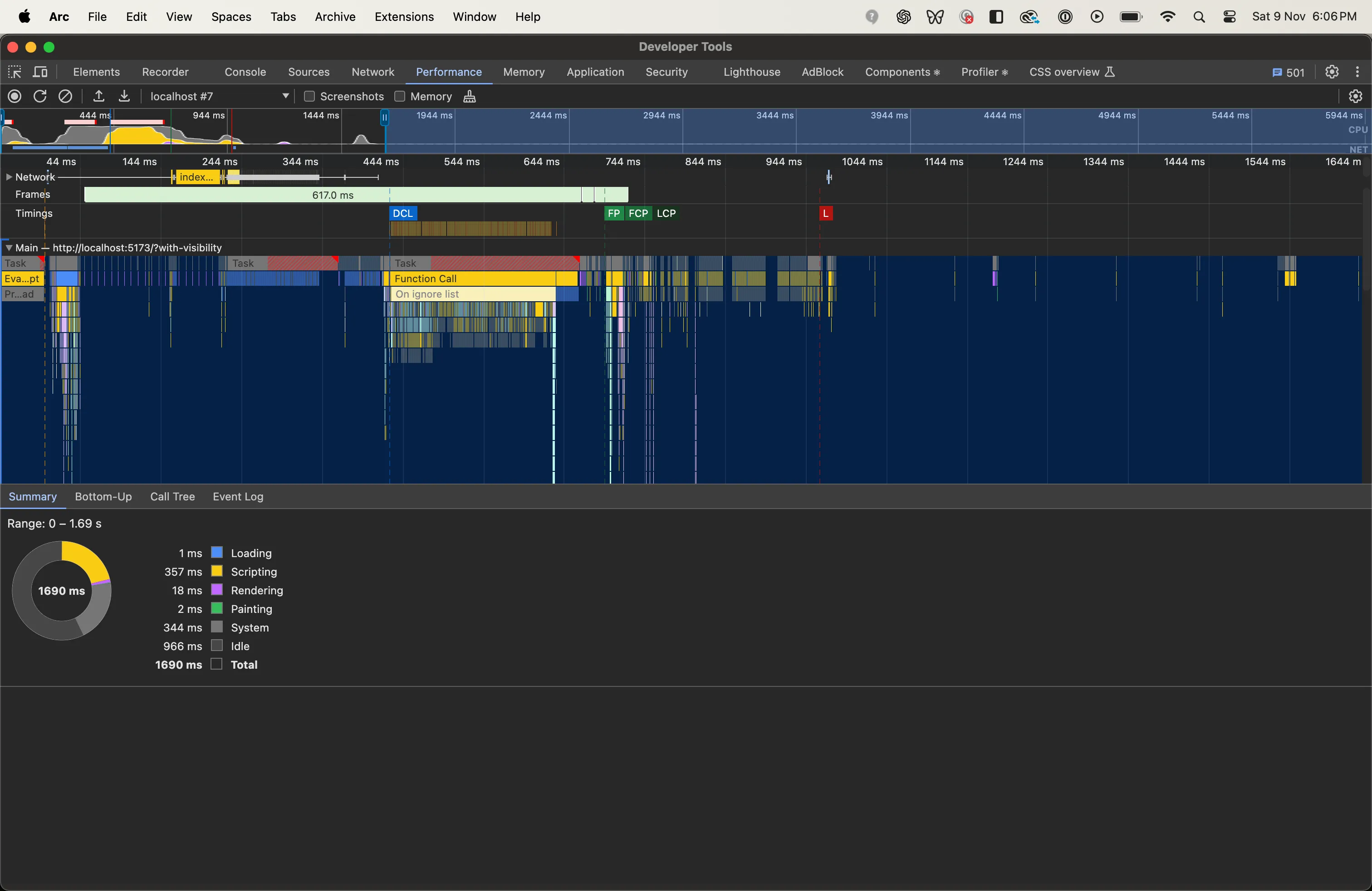
Task: Click the clear recording icon
Action: coord(66,96)
